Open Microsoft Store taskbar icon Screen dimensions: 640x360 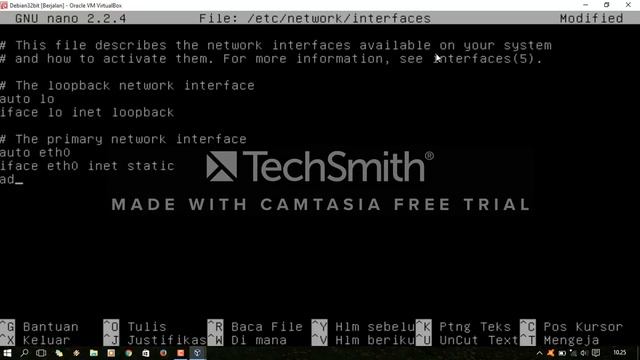(x=146, y=353)
